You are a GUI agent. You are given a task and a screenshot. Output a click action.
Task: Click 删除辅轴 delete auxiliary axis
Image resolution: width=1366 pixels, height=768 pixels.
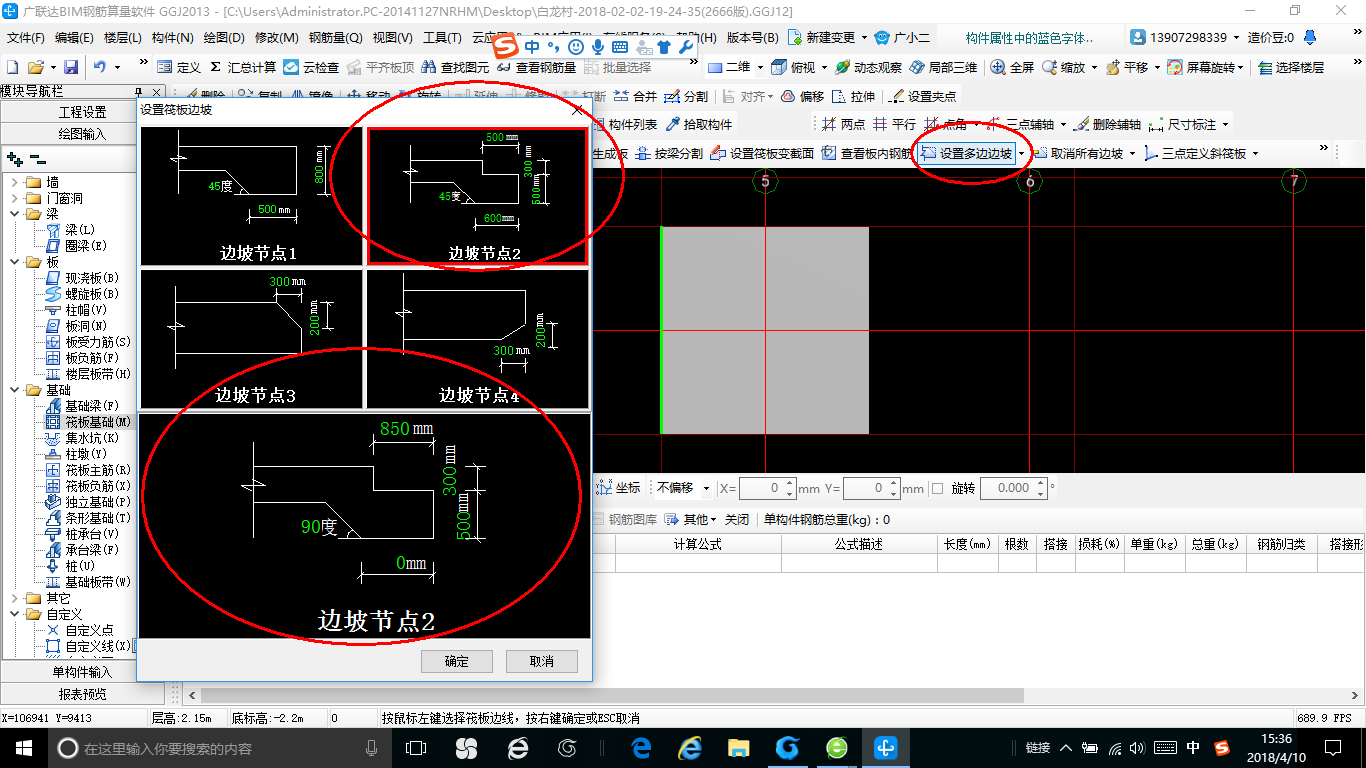(x=1106, y=124)
